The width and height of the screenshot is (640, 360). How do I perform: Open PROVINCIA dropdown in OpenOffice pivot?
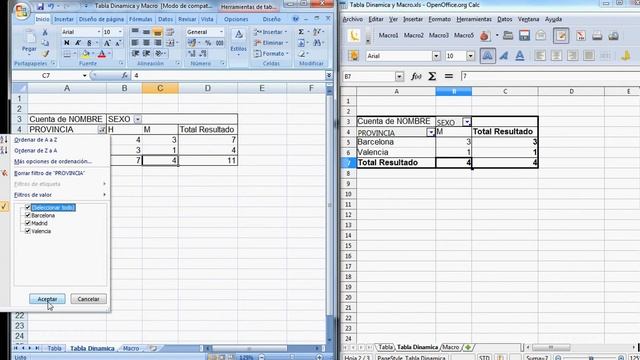[431, 132]
